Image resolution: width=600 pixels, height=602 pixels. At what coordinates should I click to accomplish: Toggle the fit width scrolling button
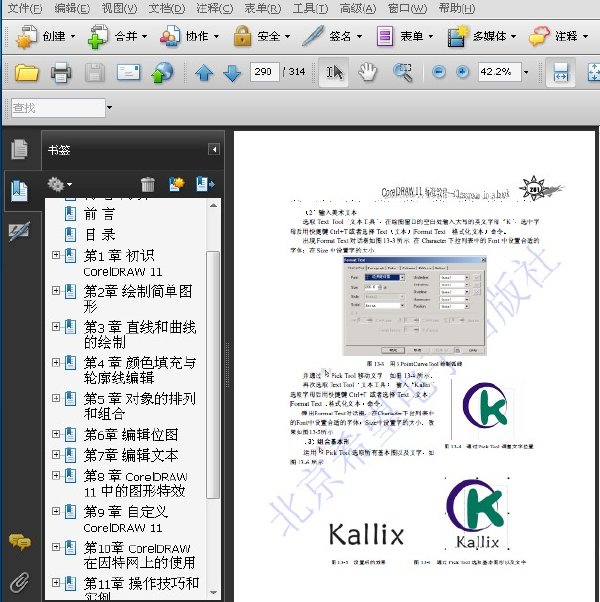(560, 72)
